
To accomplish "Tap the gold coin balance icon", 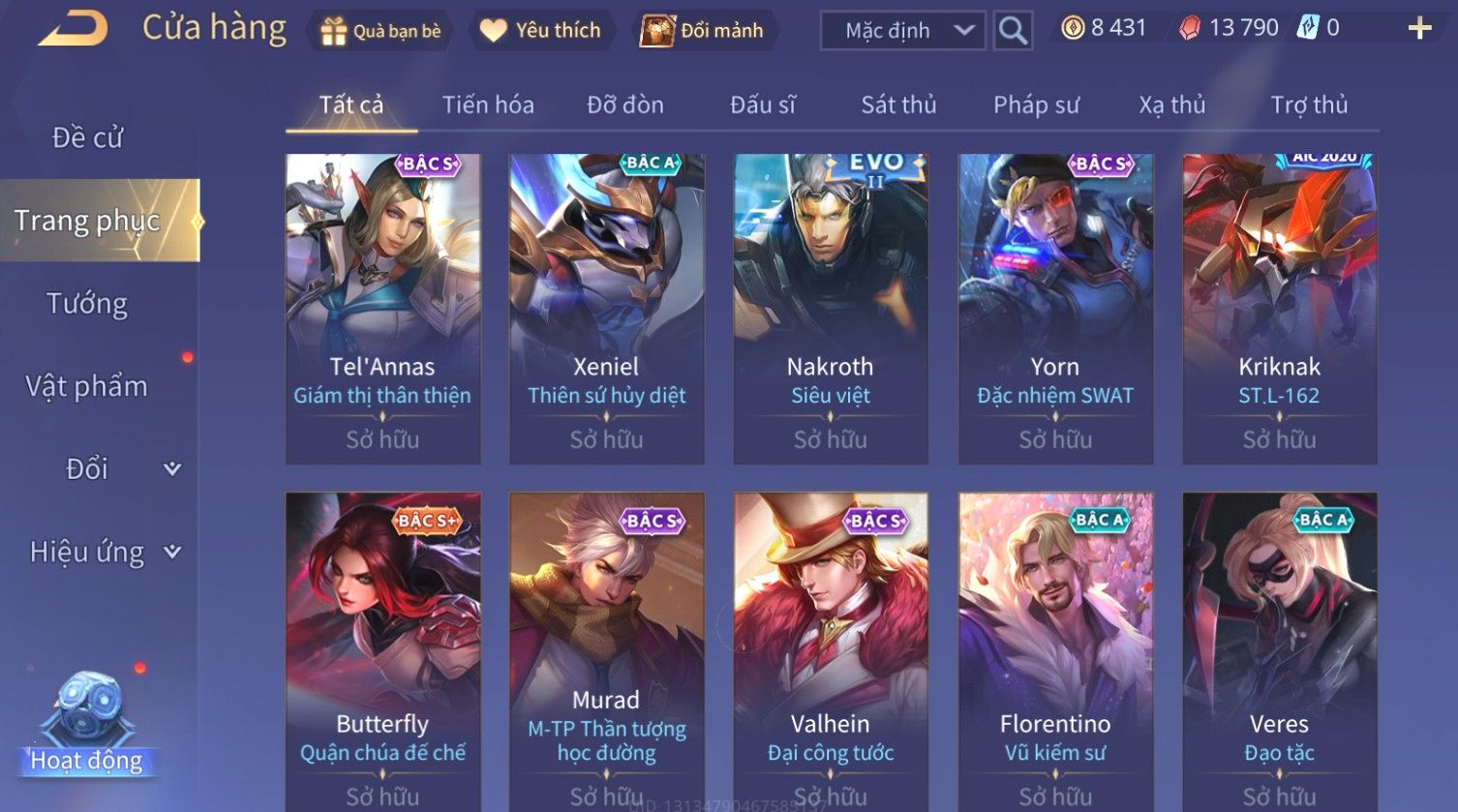I will pos(1072,28).
